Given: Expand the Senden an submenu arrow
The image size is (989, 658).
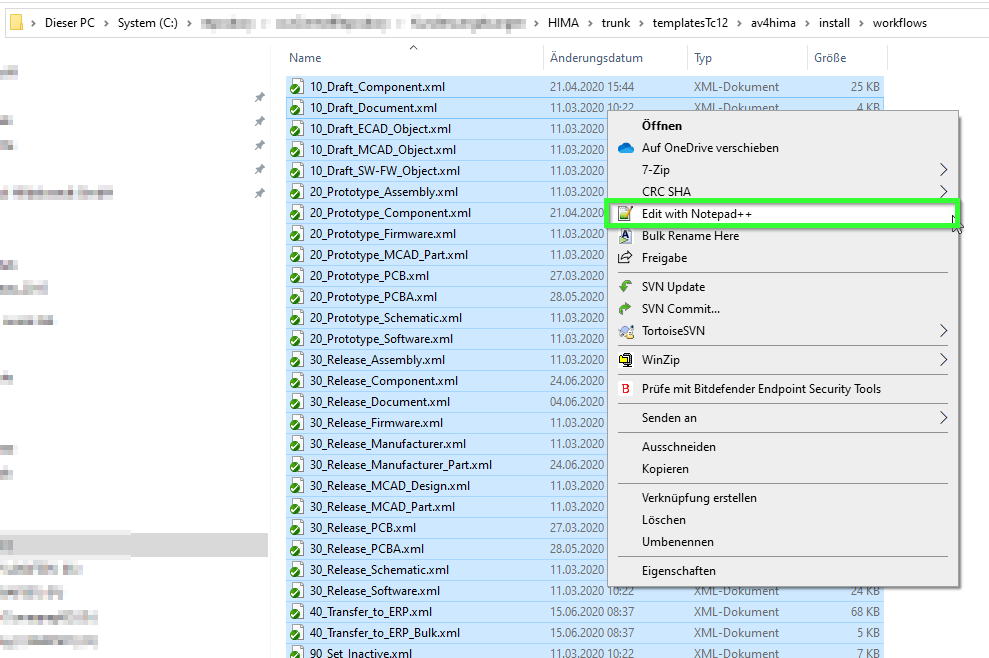Looking at the screenshot, I should 943,418.
